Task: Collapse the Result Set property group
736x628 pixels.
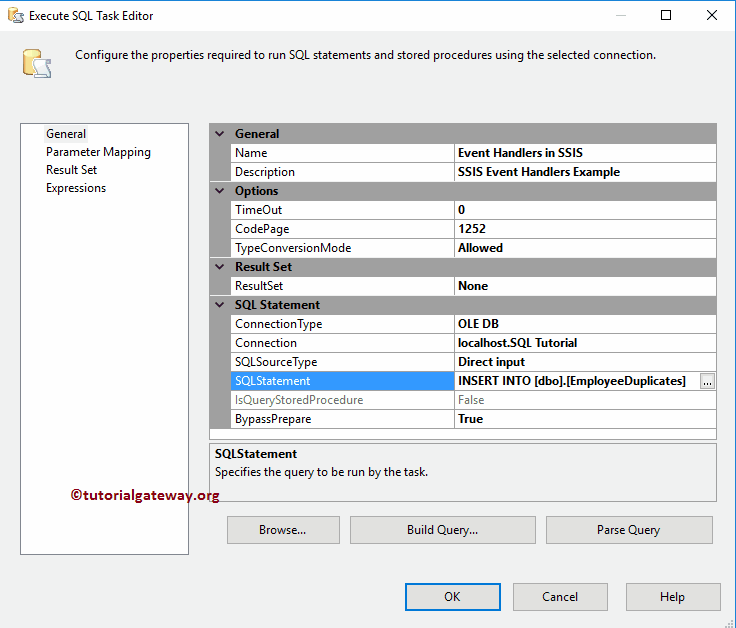Action: [x=220, y=267]
